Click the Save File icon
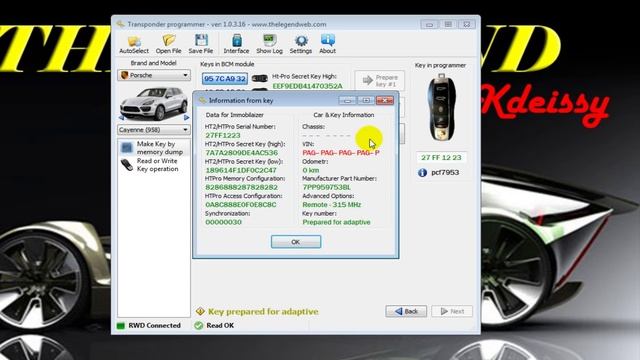 pos(200,44)
